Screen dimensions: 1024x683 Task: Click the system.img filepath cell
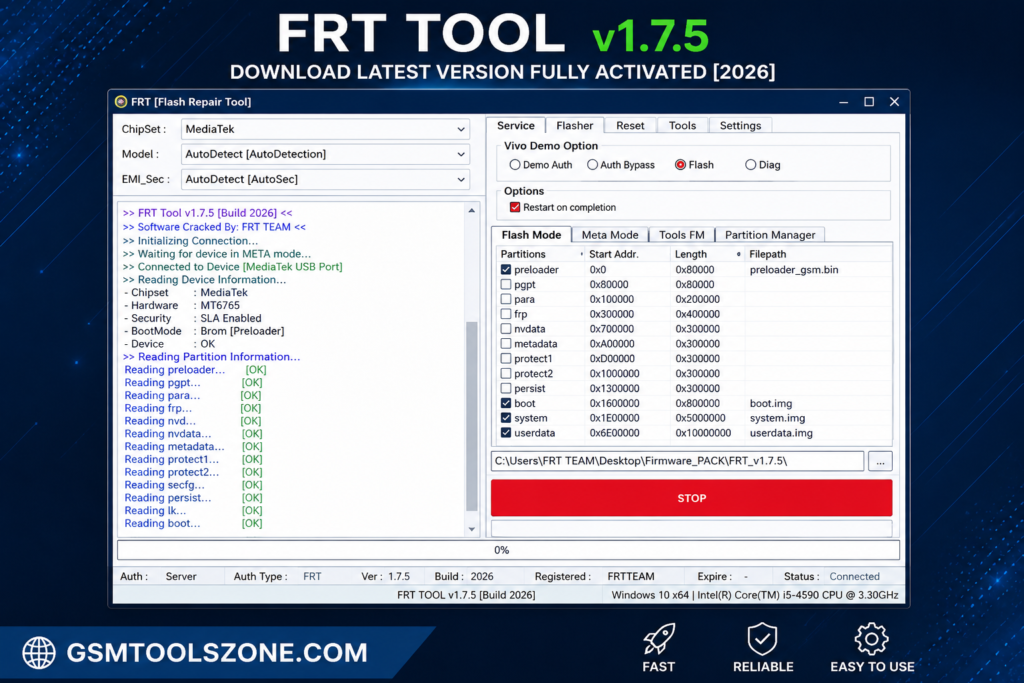[777, 418]
